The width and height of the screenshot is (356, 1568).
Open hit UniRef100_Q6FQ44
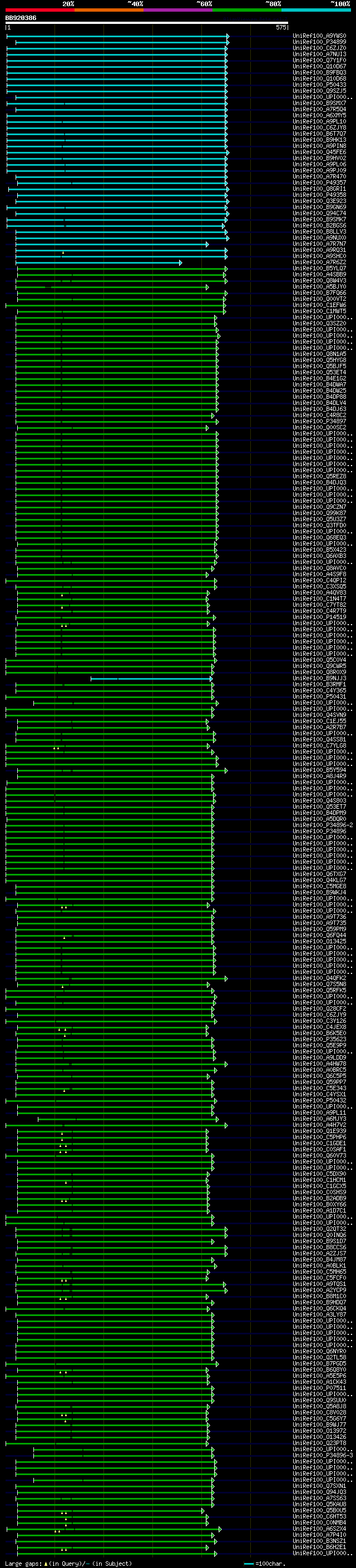point(319,935)
